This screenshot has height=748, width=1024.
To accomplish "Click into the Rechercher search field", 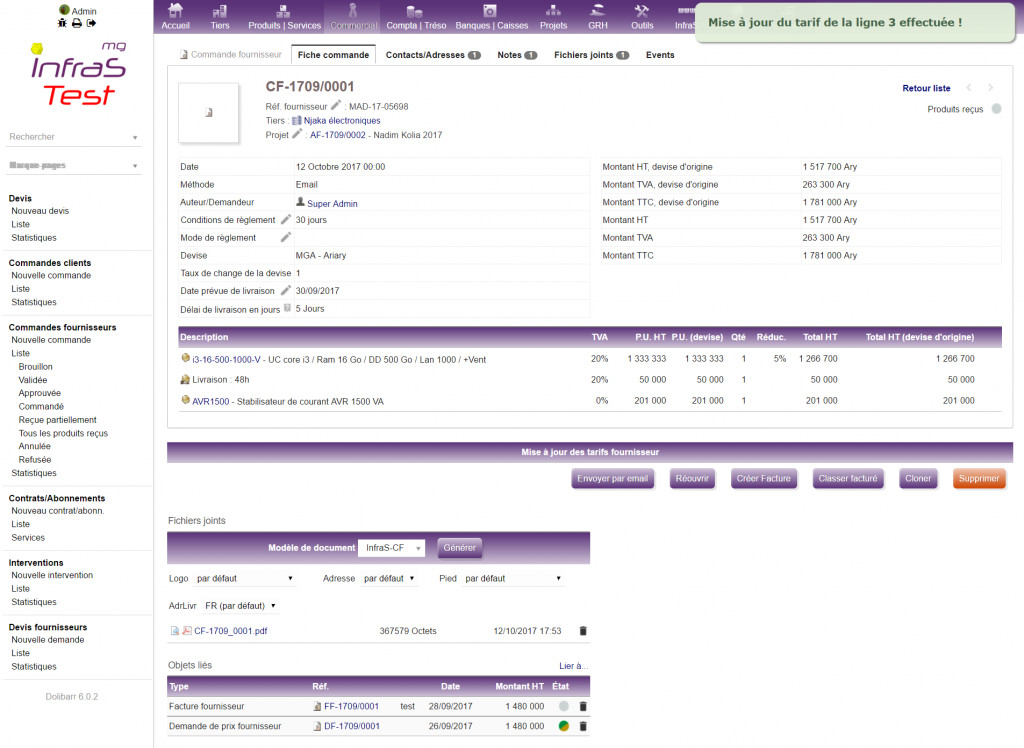I will coord(73,137).
